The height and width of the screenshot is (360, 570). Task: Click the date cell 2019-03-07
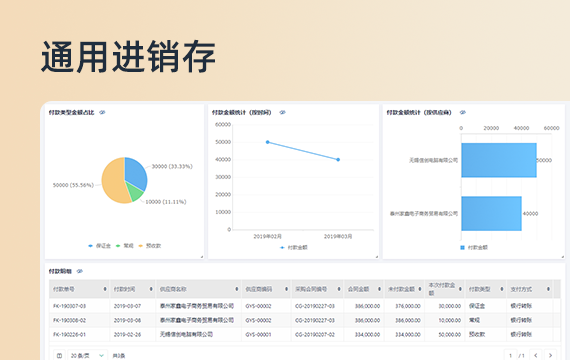(127, 306)
